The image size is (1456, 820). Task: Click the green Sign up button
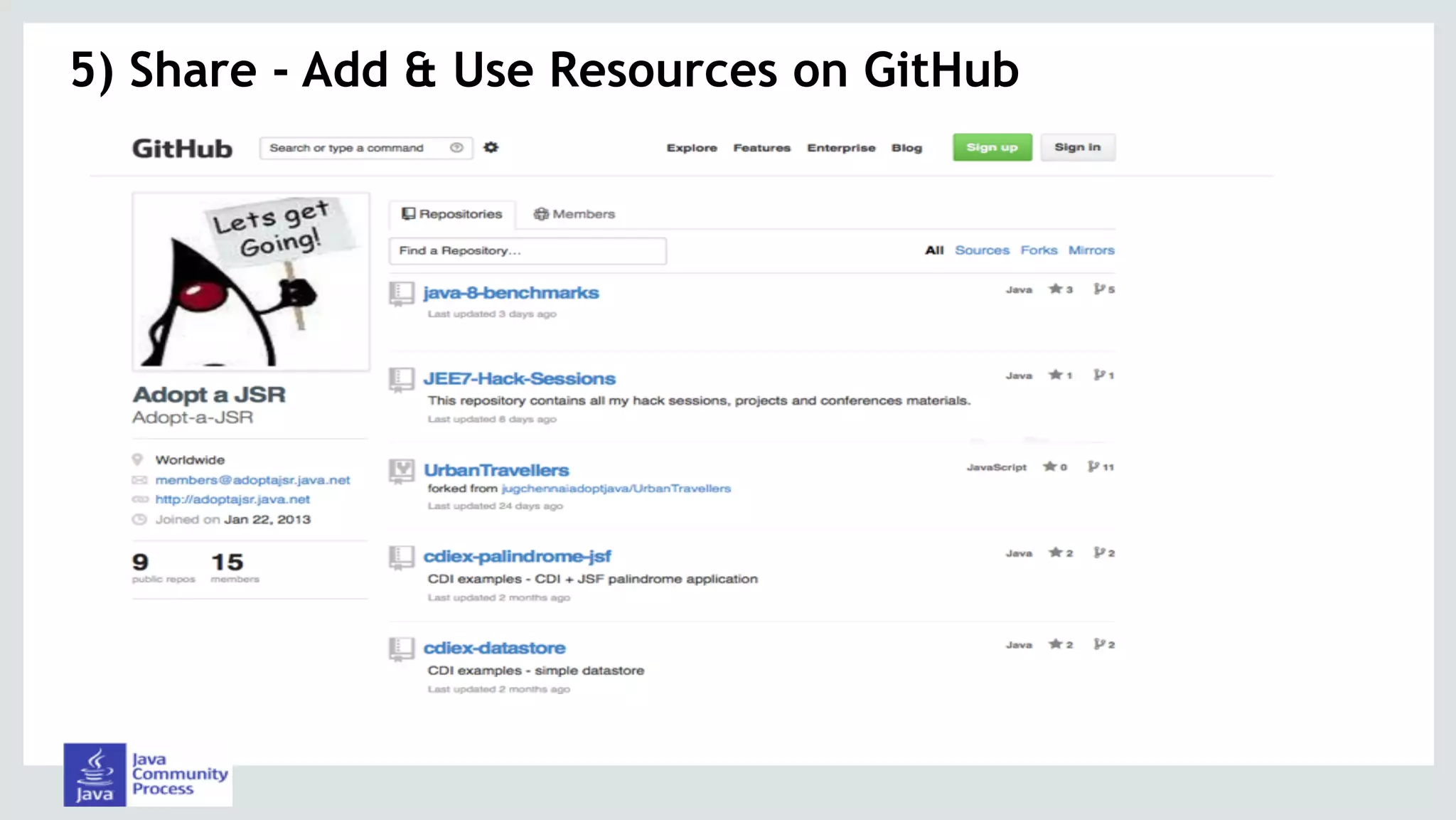pos(992,147)
